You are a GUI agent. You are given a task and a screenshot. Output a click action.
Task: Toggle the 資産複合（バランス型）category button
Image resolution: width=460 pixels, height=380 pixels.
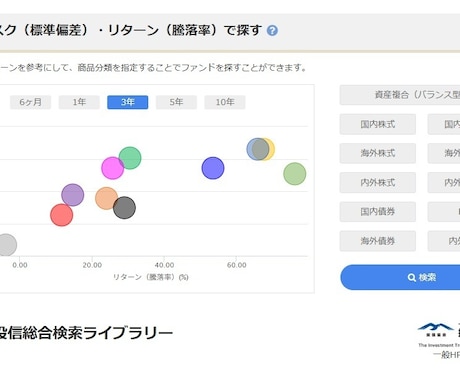[x=400, y=95]
